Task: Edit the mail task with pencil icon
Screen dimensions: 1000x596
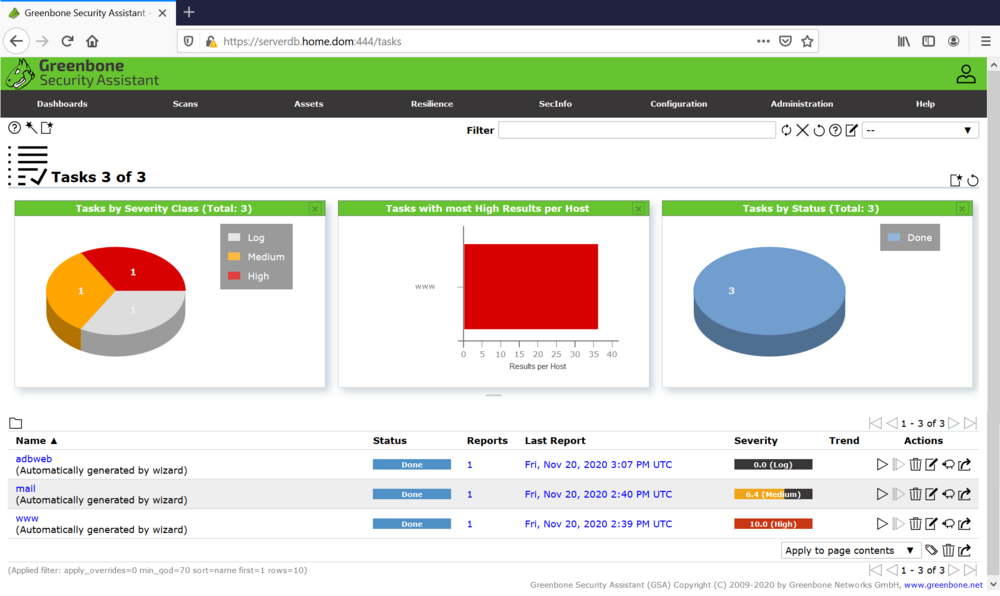Action: point(931,494)
